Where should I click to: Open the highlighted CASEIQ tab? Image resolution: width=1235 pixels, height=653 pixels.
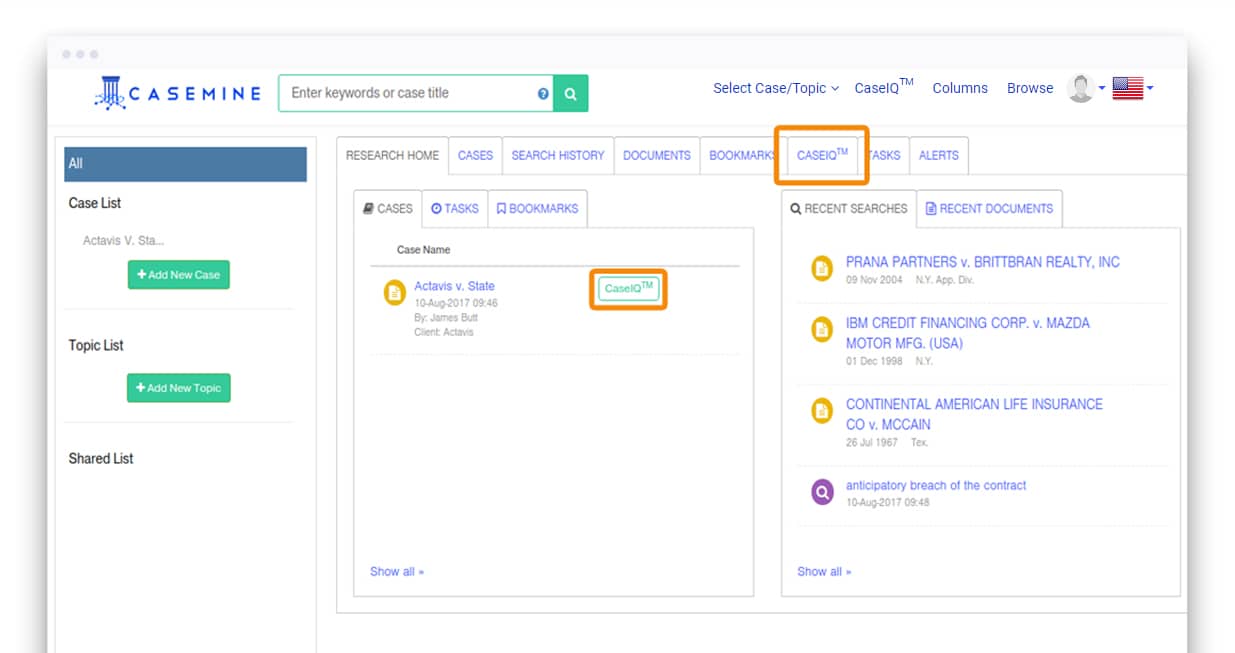(822, 155)
